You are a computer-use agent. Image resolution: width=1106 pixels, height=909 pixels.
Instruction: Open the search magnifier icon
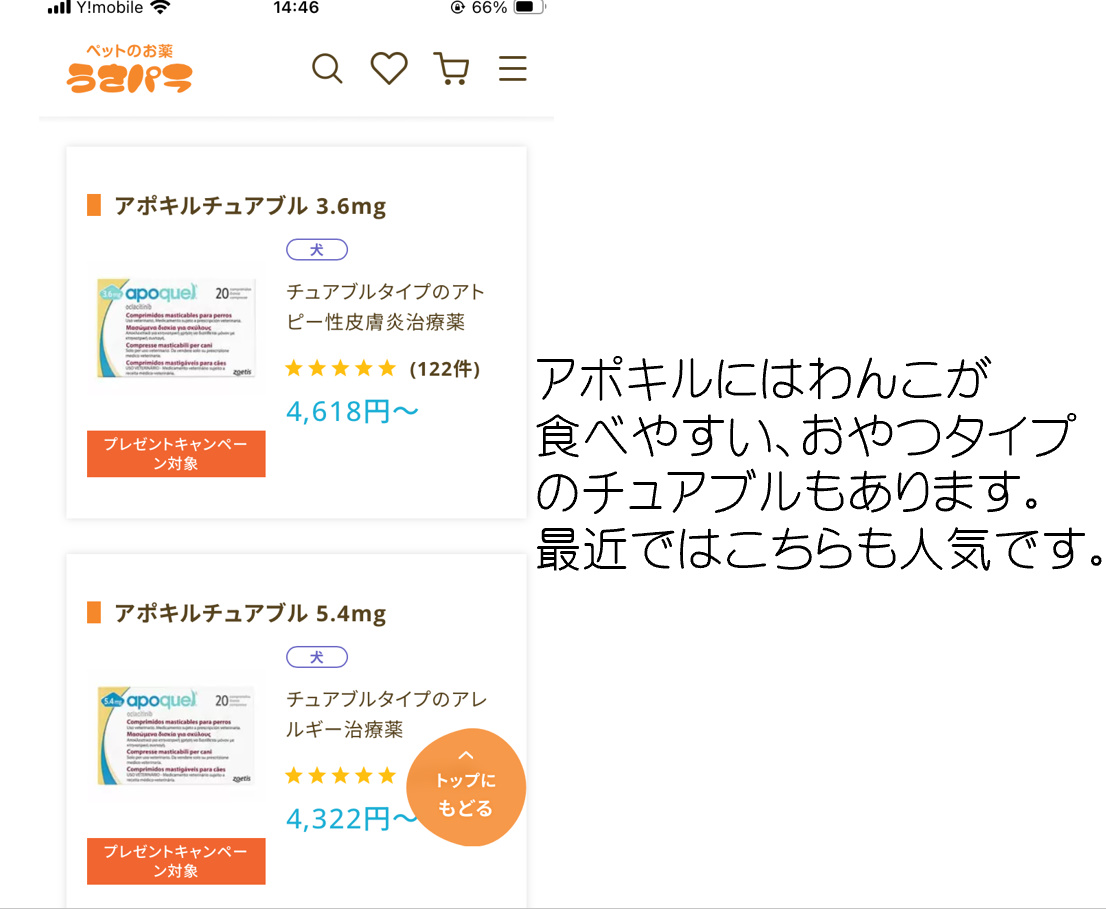[x=327, y=69]
